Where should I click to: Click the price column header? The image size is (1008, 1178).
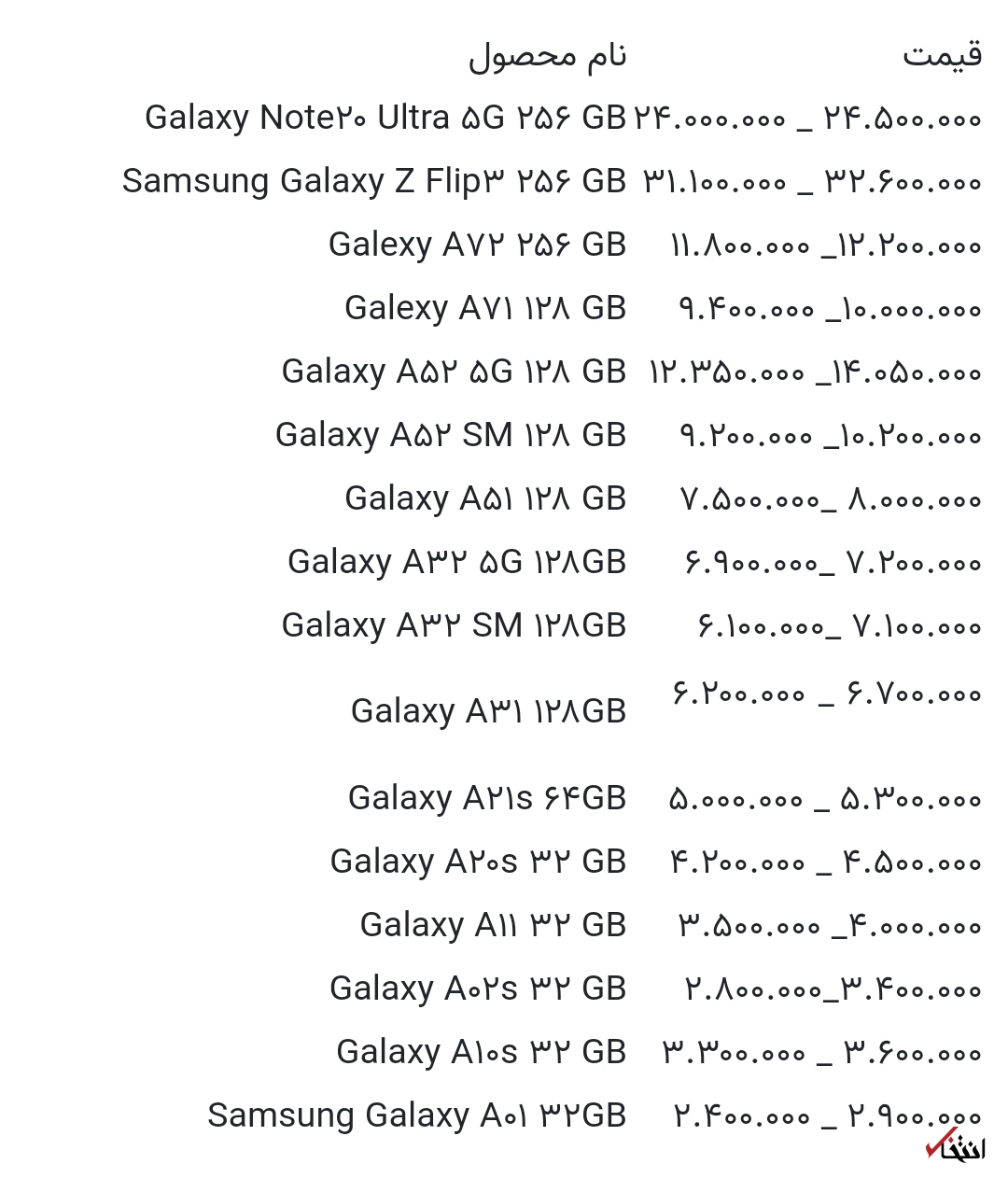pyautogui.click(x=942, y=54)
